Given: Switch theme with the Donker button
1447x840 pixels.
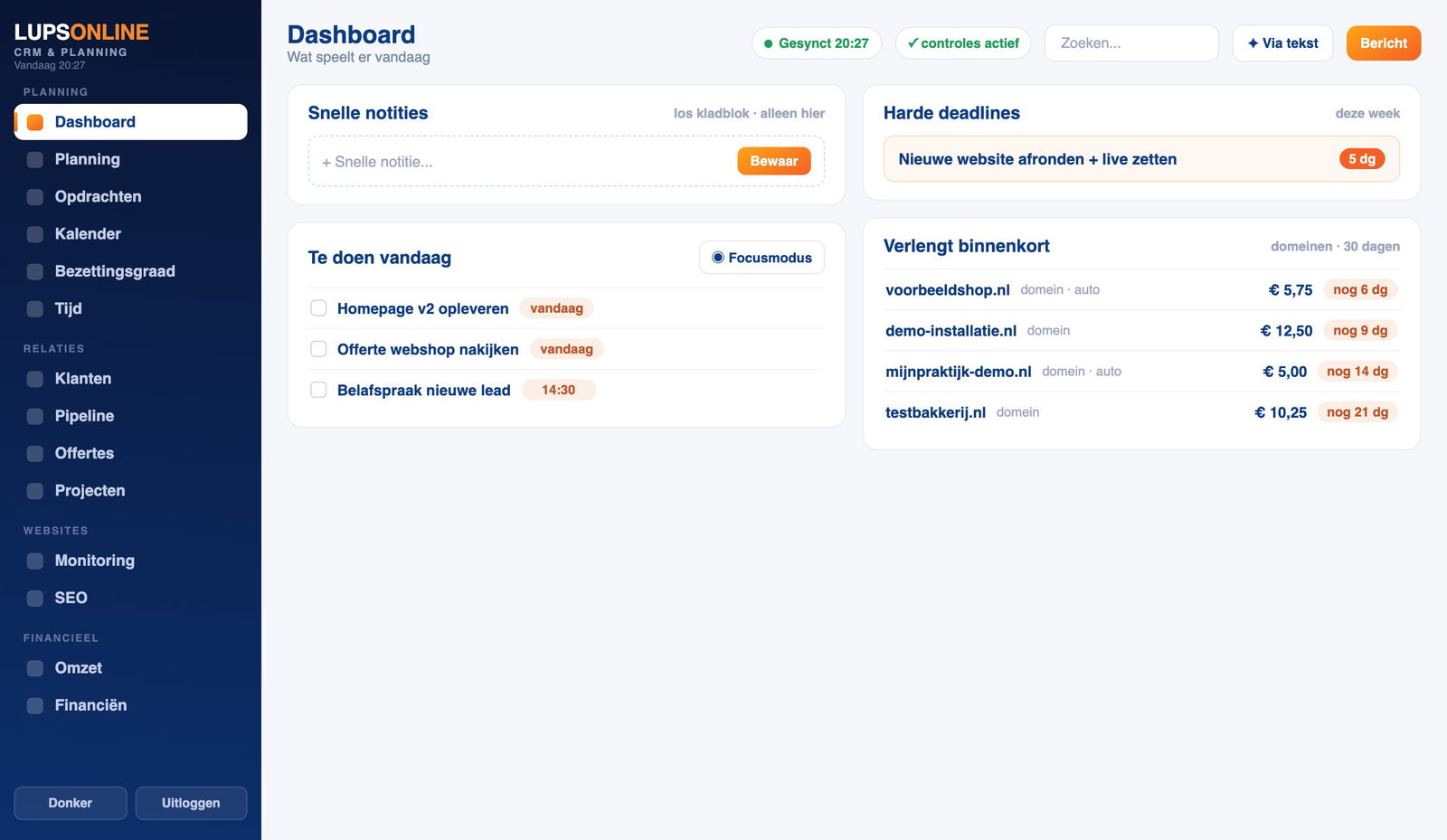Looking at the screenshot, I should (71, 803).
